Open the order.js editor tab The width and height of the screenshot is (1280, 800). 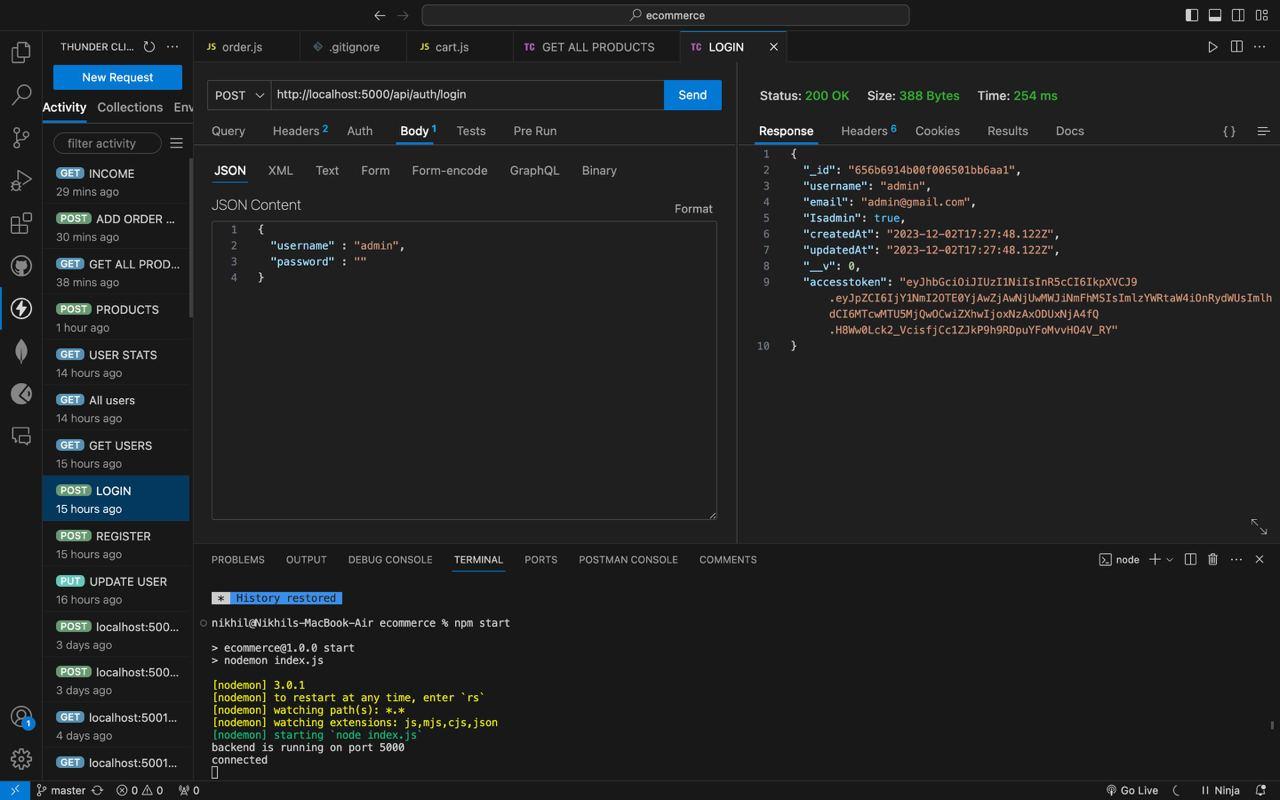pyautogui.click(x=242, y=47)
